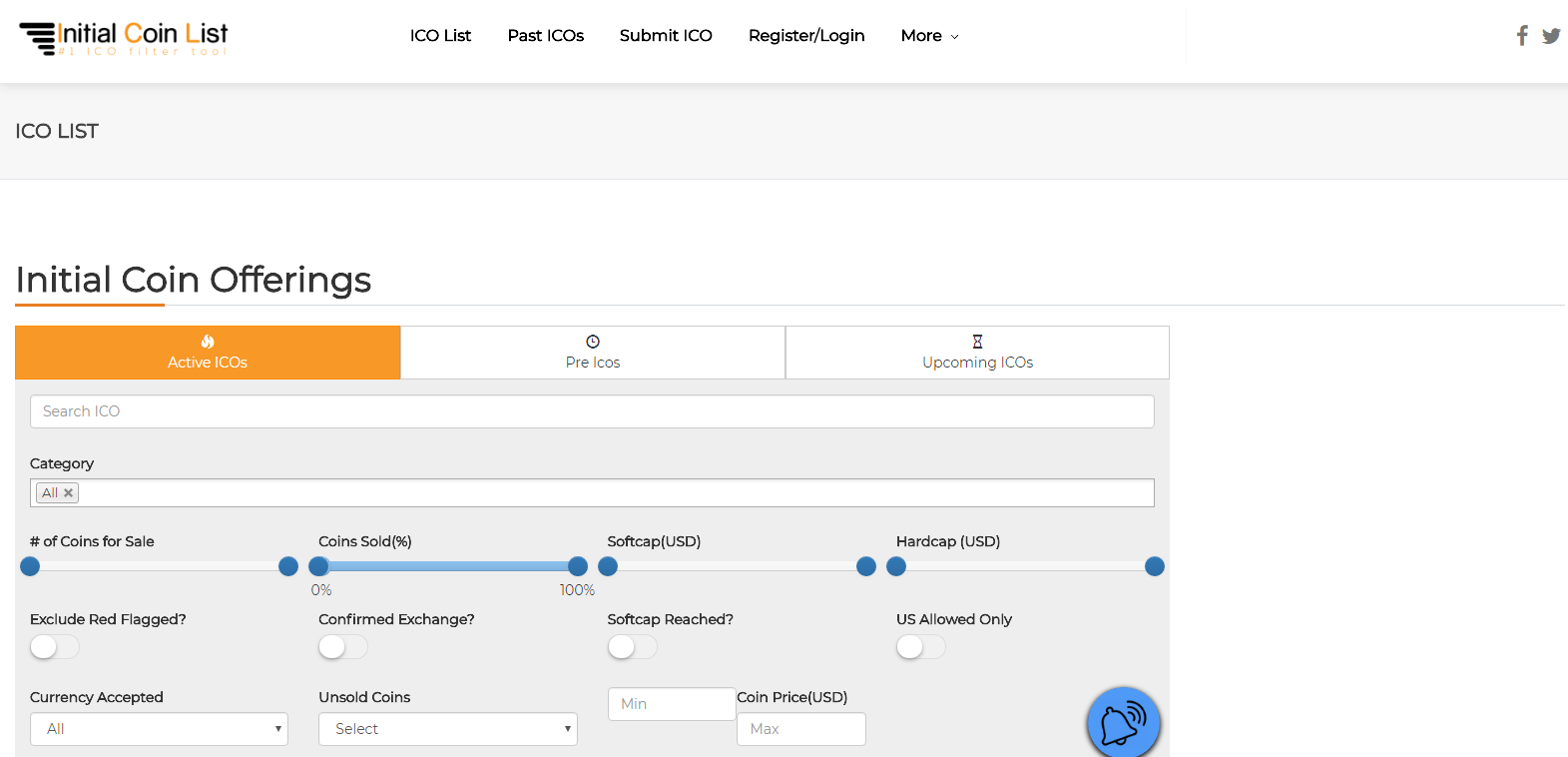Viewport: 1568px width, 757px height.
Task: Toggle Exclude Red Flagged switch
Action: [x=55, y=647]
